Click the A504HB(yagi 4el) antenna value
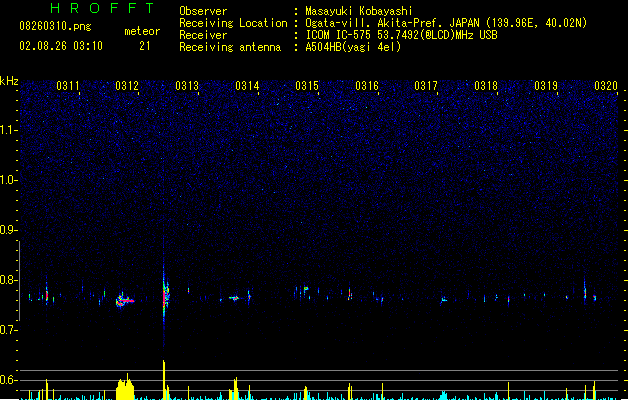Screen dimensions: 629x400 353,47
